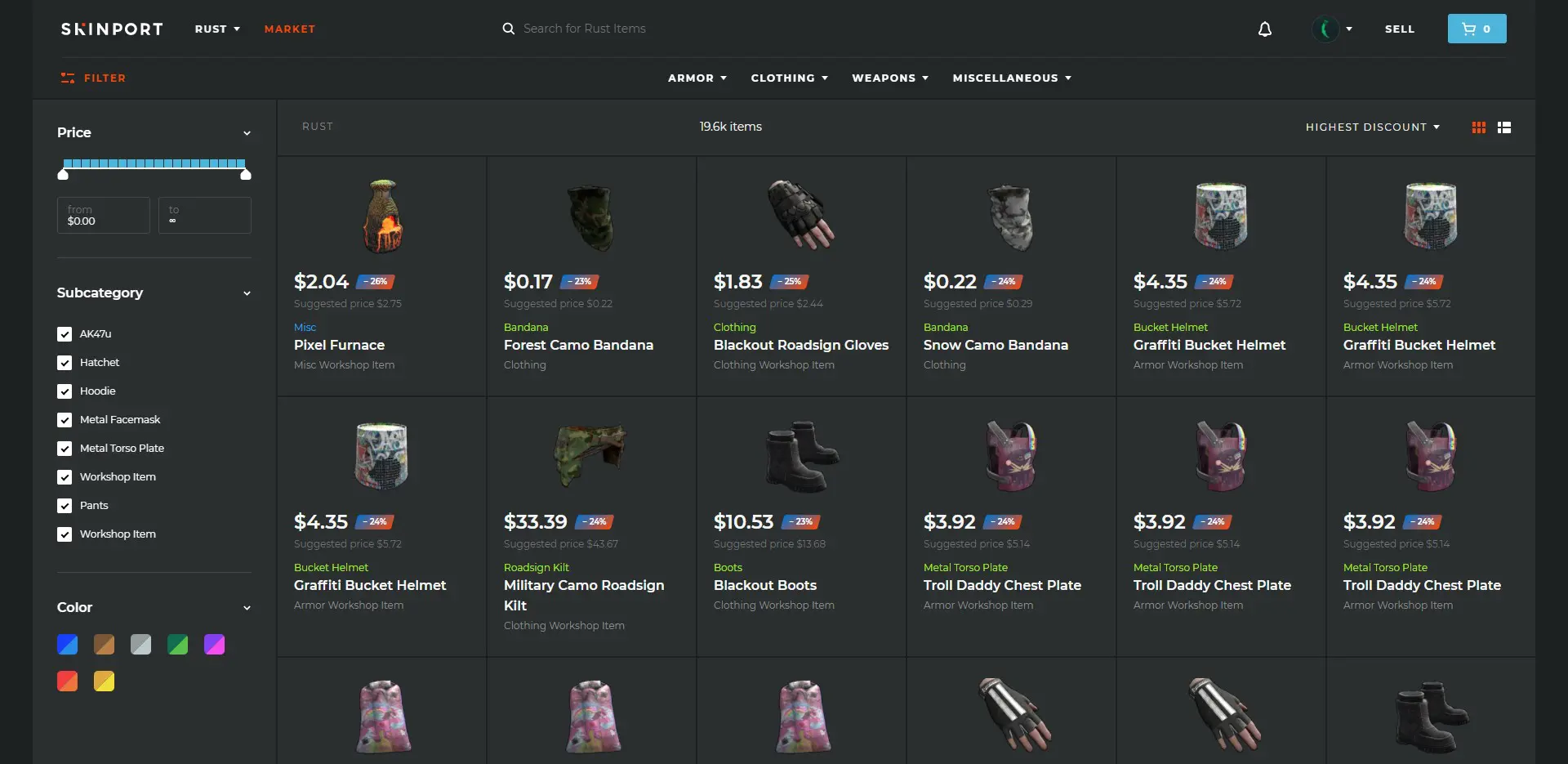The image size is (1568, 764).
Task: Click the SELL link
Action: pyautogui.click(x=1399, y=29)
